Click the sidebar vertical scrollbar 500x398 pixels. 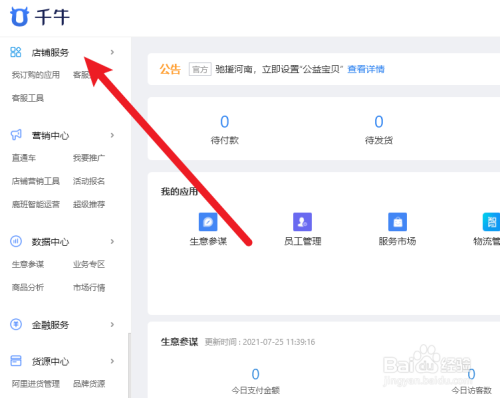pyautogui.click(x=129, y=365)
